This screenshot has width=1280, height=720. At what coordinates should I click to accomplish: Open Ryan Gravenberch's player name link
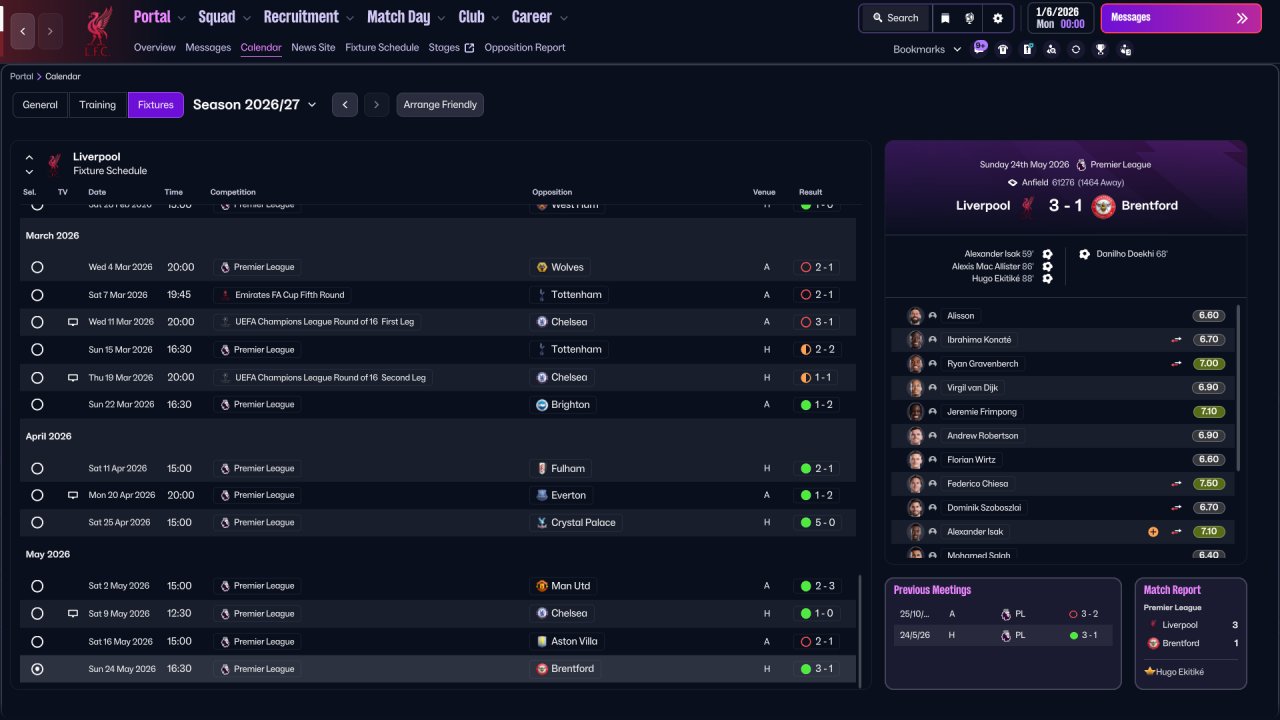coord(981,364)
